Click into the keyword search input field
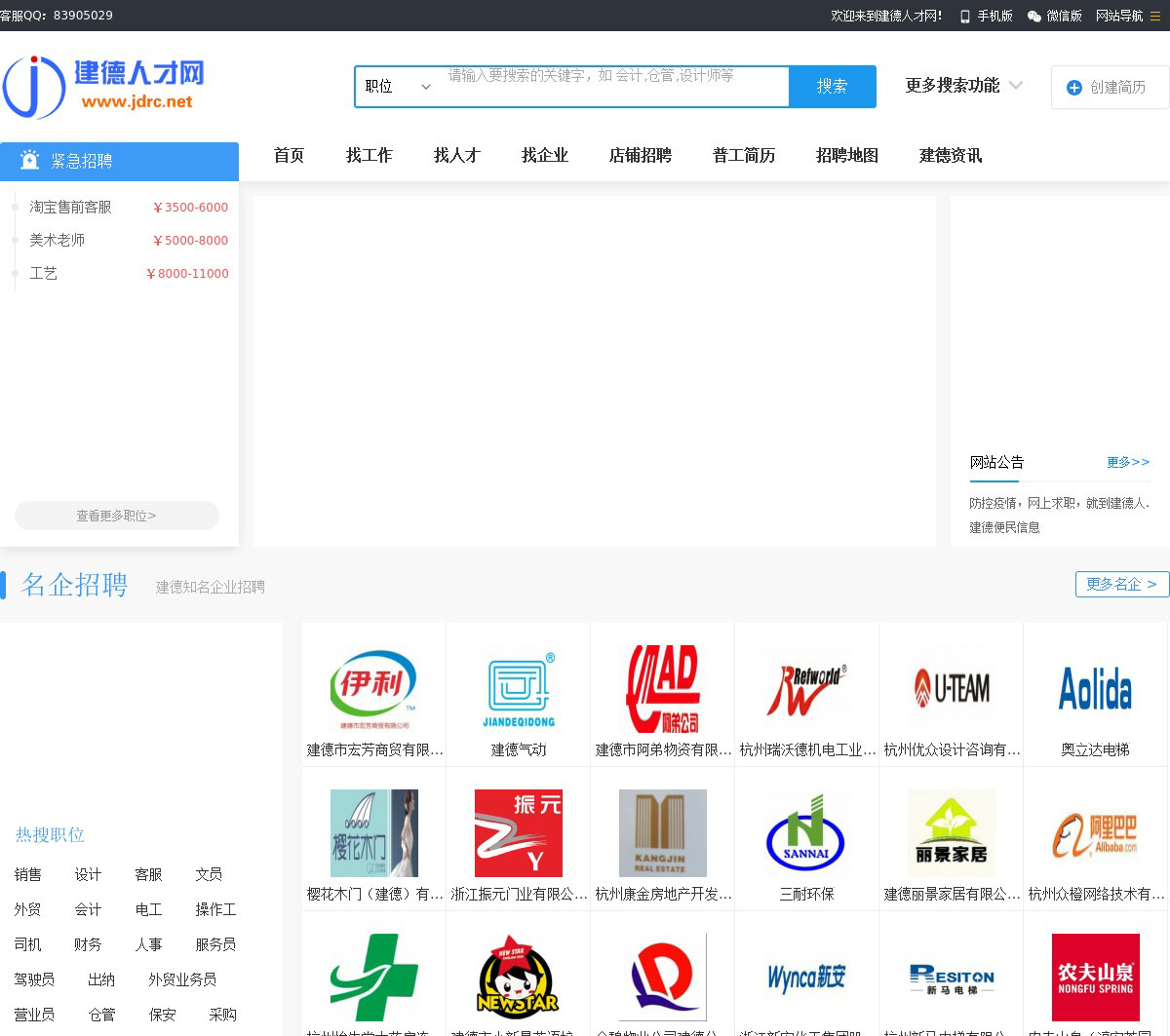 614,87
